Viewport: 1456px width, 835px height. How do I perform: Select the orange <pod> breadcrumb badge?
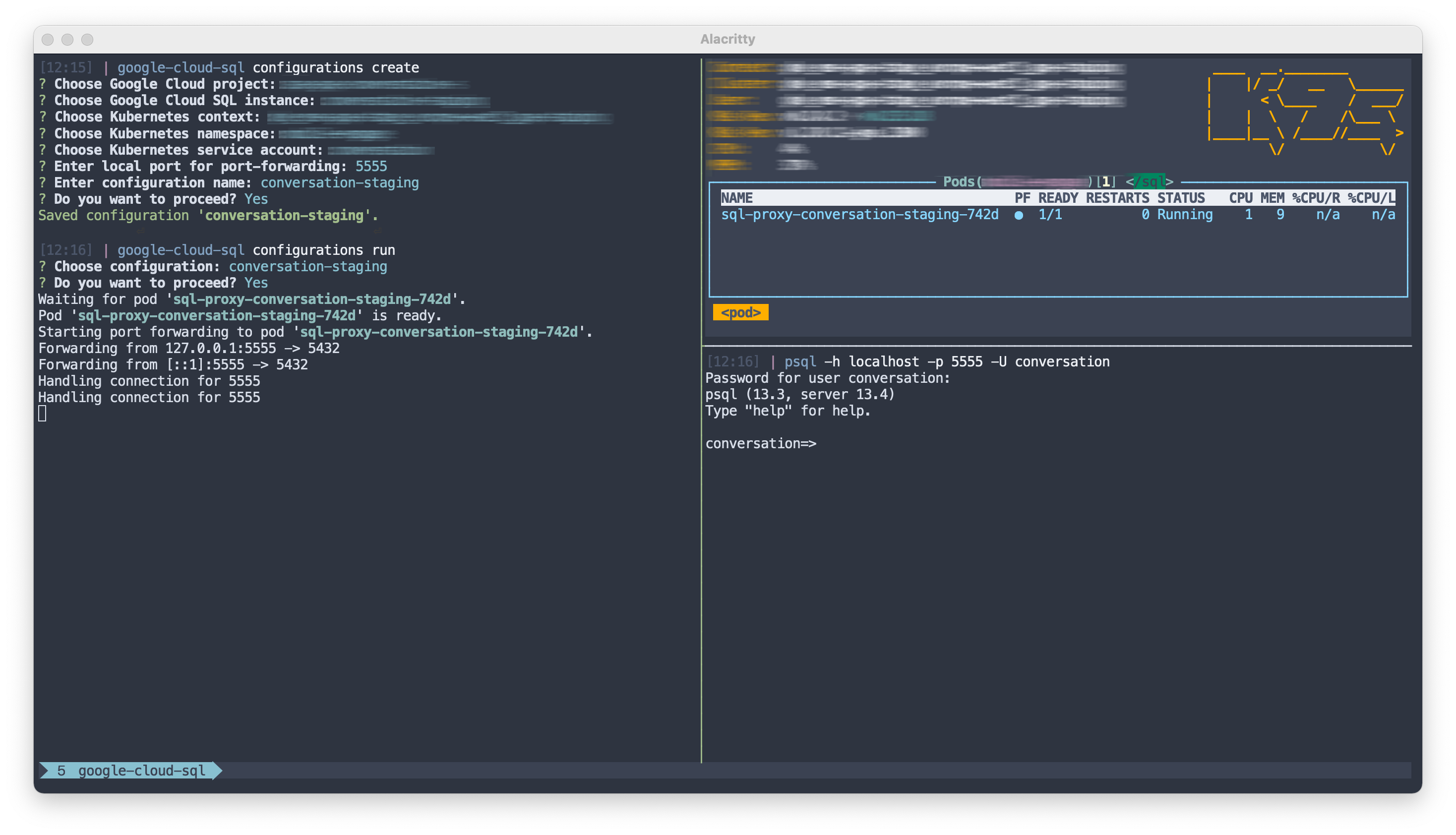click(x=741, y=312)
